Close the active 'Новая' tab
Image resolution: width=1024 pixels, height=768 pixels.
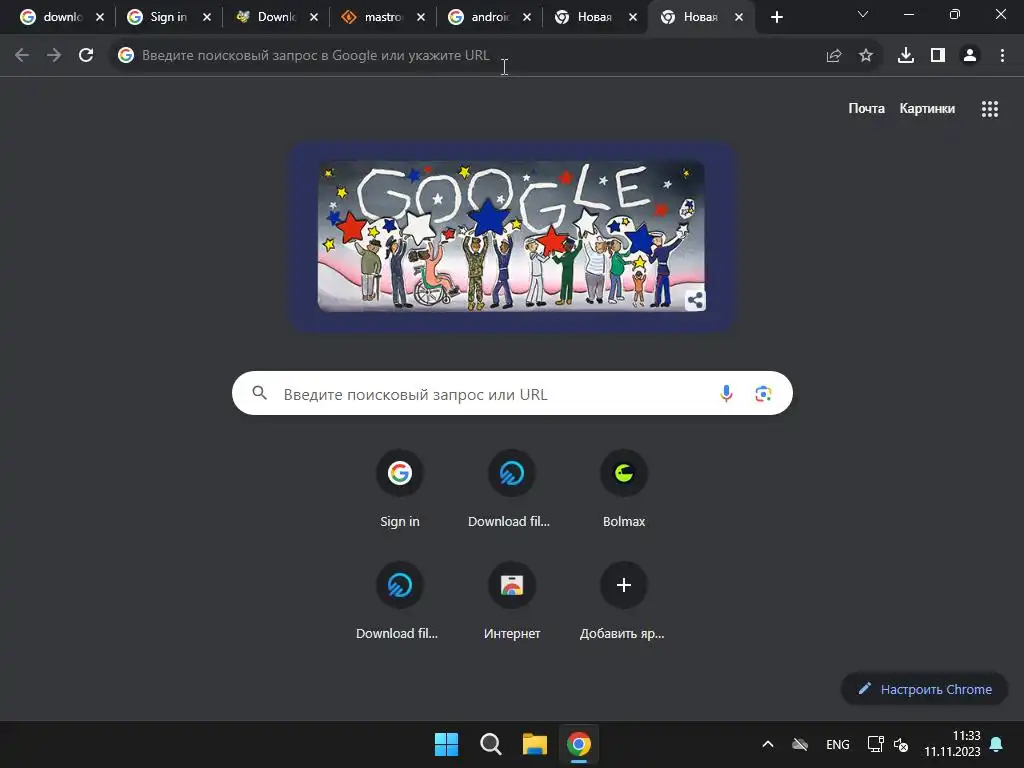739,18
